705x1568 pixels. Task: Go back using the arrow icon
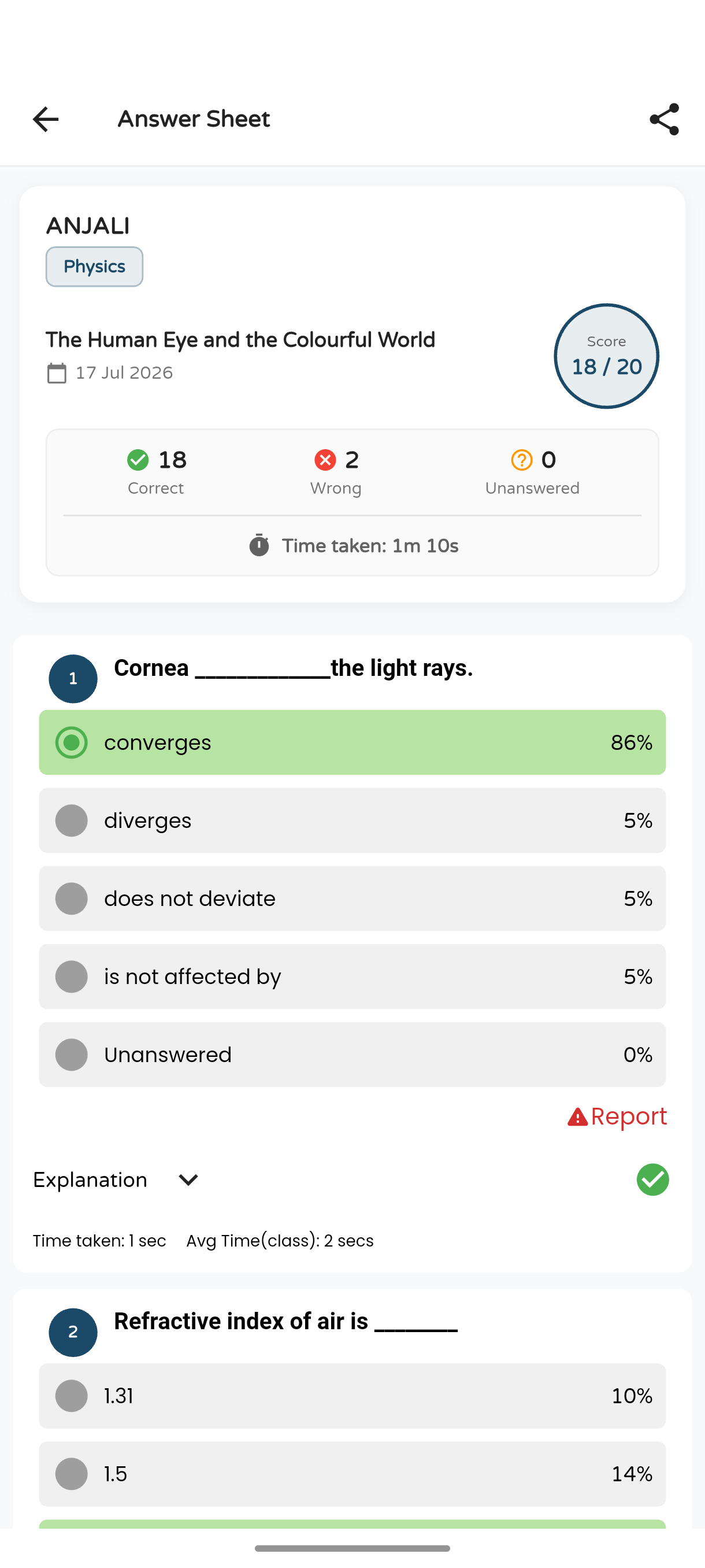tap(46, 119)
